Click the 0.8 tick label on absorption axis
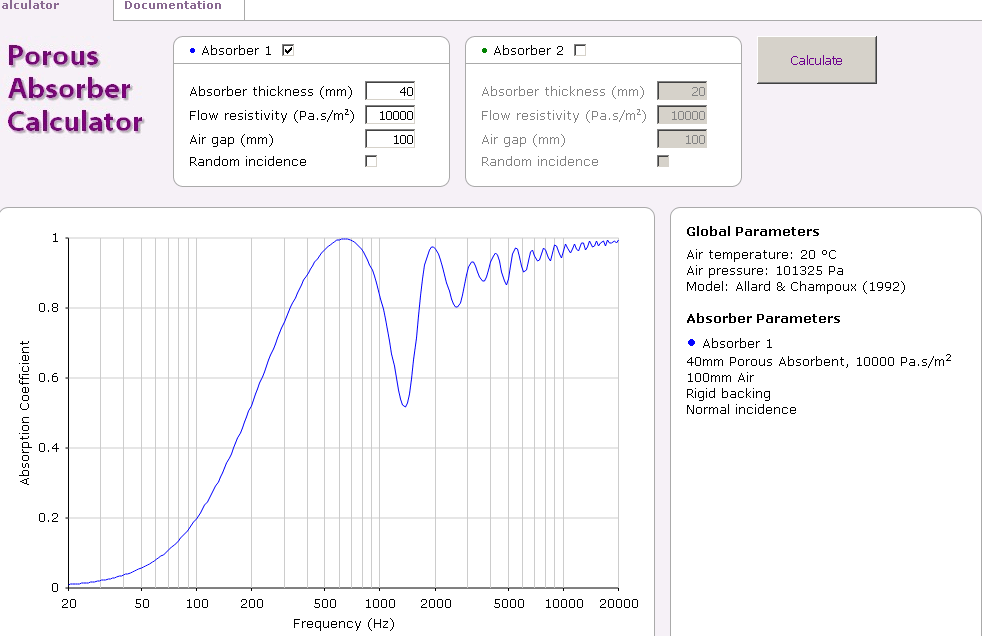The height and width of the screenshot is (636, 982). pyautogui.click(x=48, y=308)
